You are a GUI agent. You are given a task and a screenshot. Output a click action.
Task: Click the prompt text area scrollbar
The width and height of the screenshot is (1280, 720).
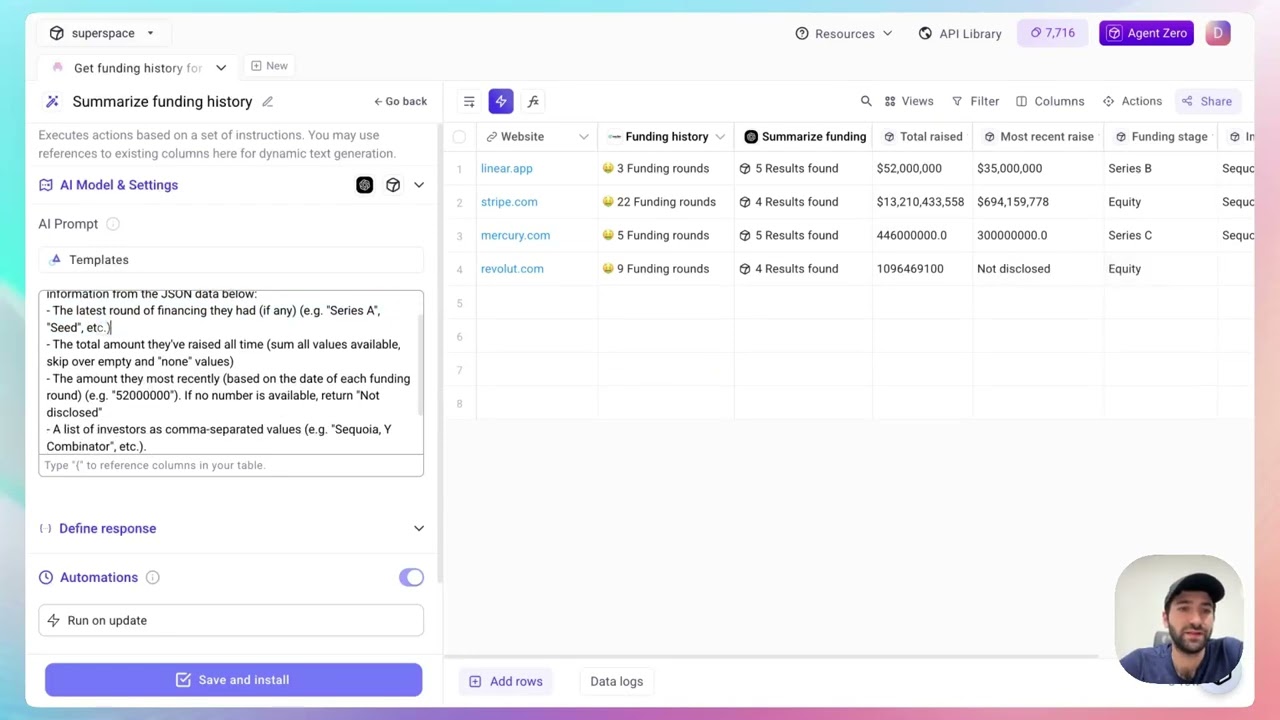pyautogui.click(x=421, y=365)
